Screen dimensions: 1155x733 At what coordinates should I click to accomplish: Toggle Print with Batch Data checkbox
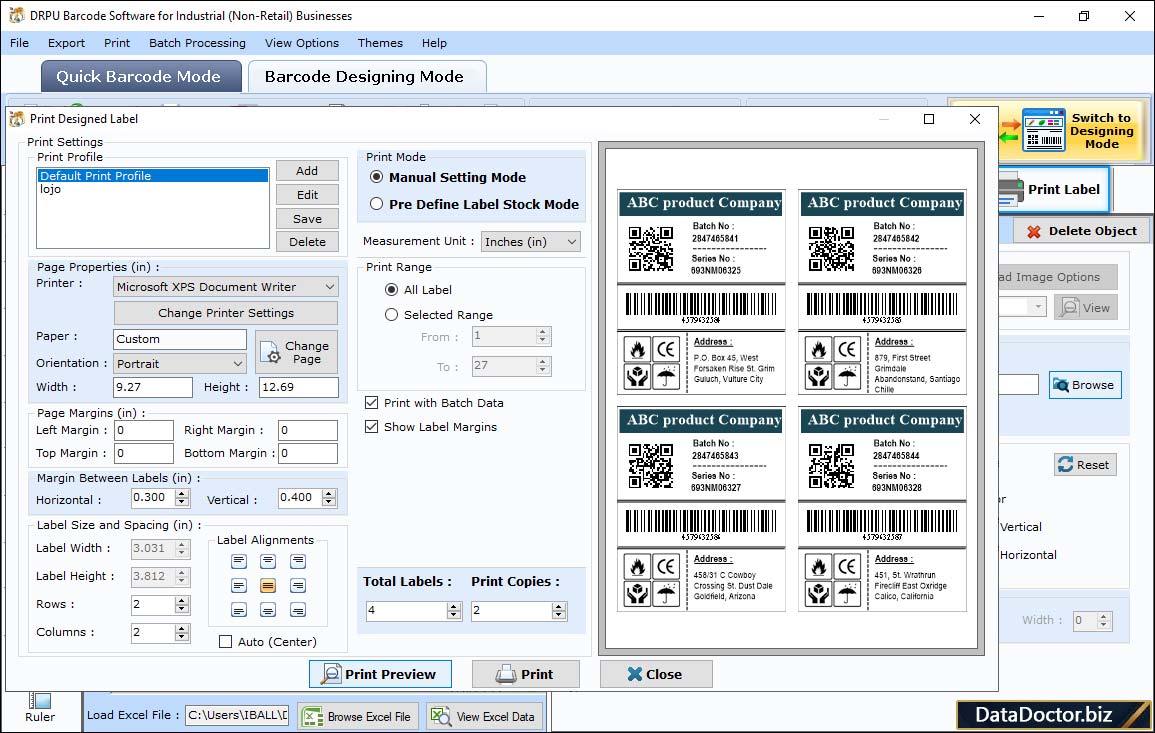click(372, 402)
